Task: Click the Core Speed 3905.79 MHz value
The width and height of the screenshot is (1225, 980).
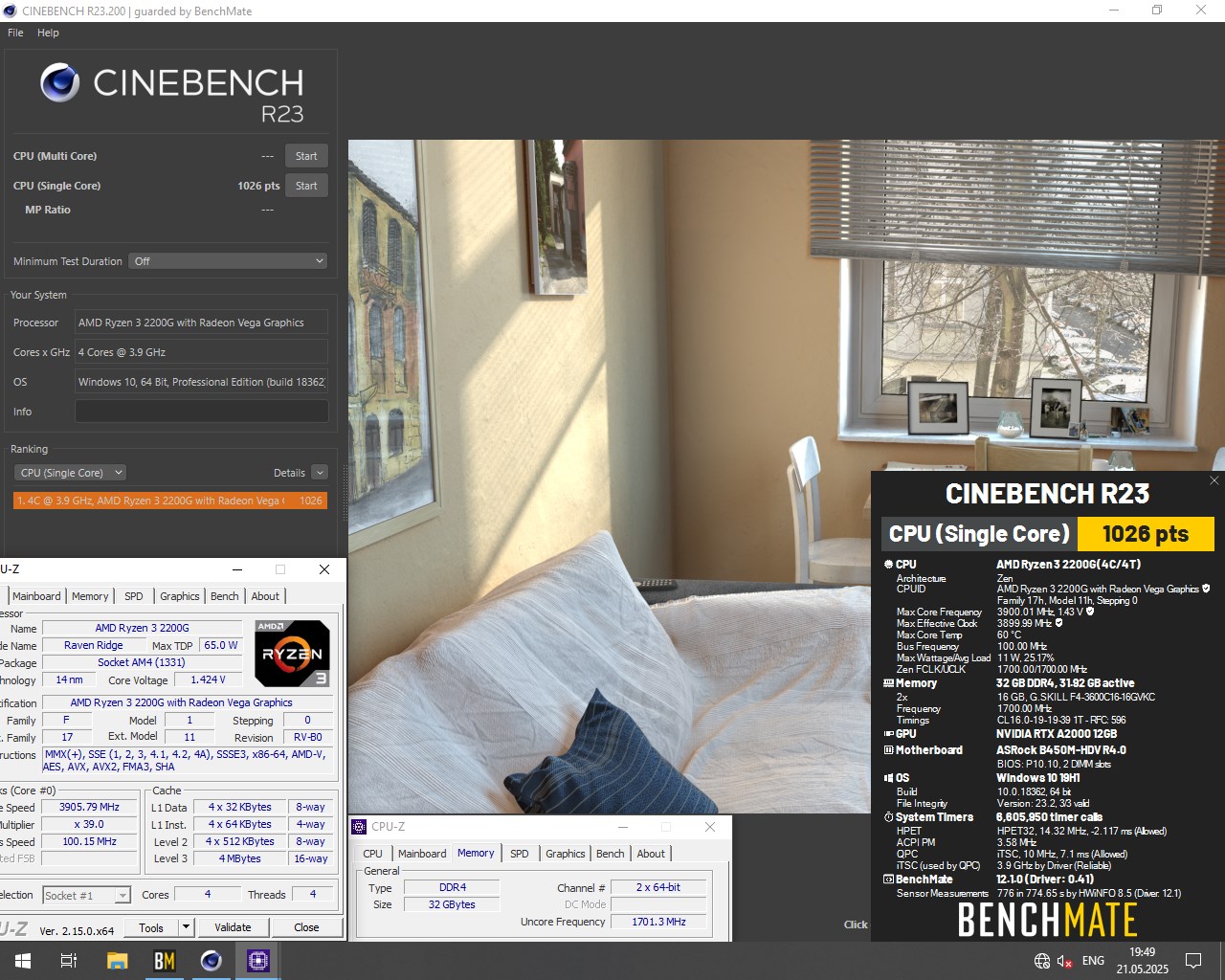Action: [x=89, y=808]
